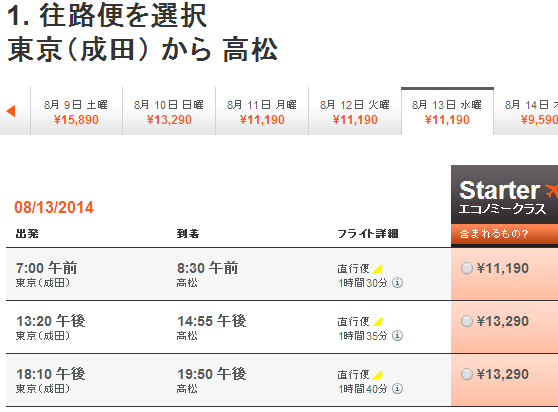558x412 pixels.
Task: Select the ¥13,290 Starter fare for 13:20 flight
Action: click(467, 321)
